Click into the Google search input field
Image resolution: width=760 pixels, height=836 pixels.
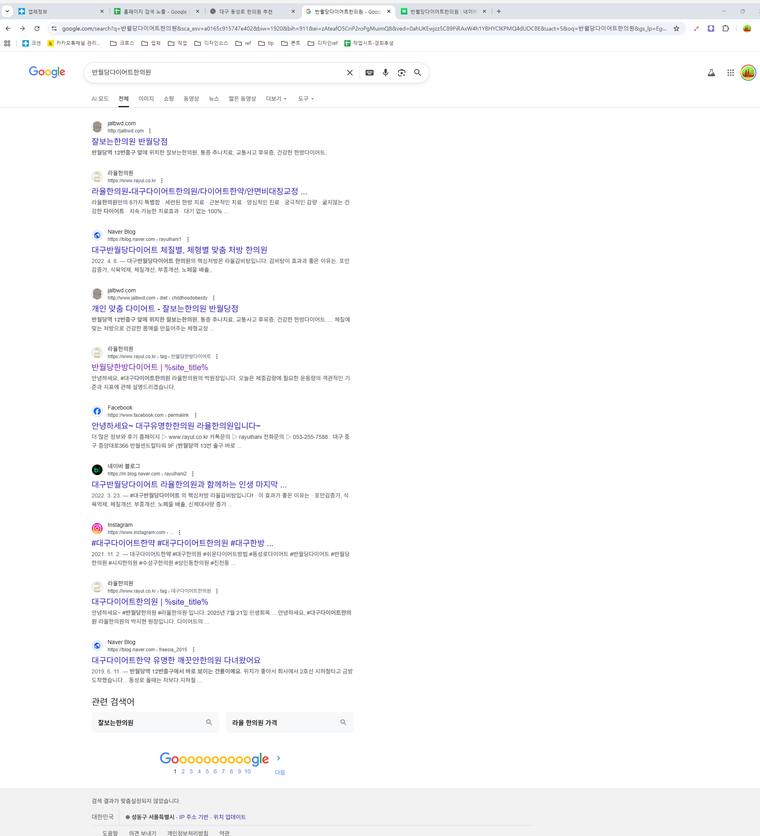click(216, 73)
